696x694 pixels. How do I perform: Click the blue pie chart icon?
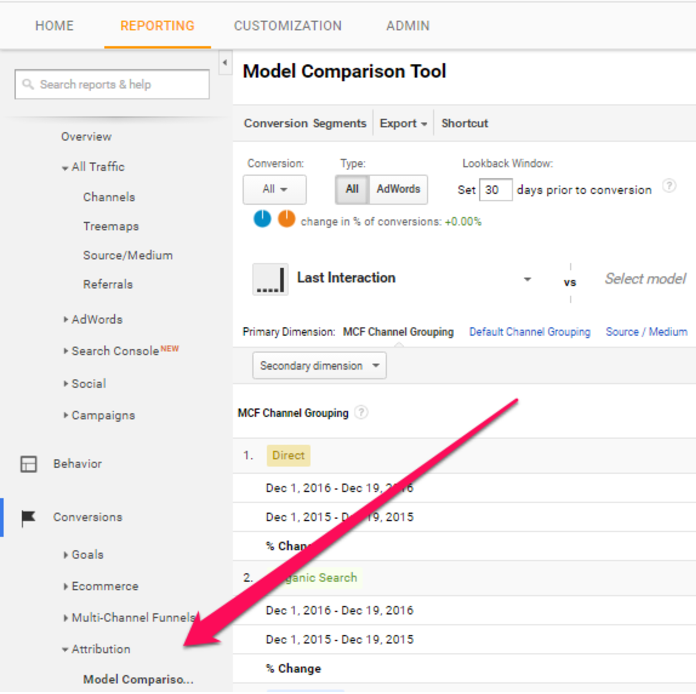tap(262, 219)
